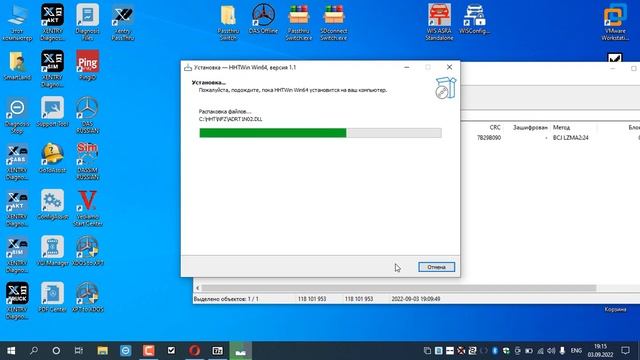Viewport: 640px width, 360px height.
Task: Click 'Выделено объектов: 1 / 1' status text
Action: pos(226,299)
